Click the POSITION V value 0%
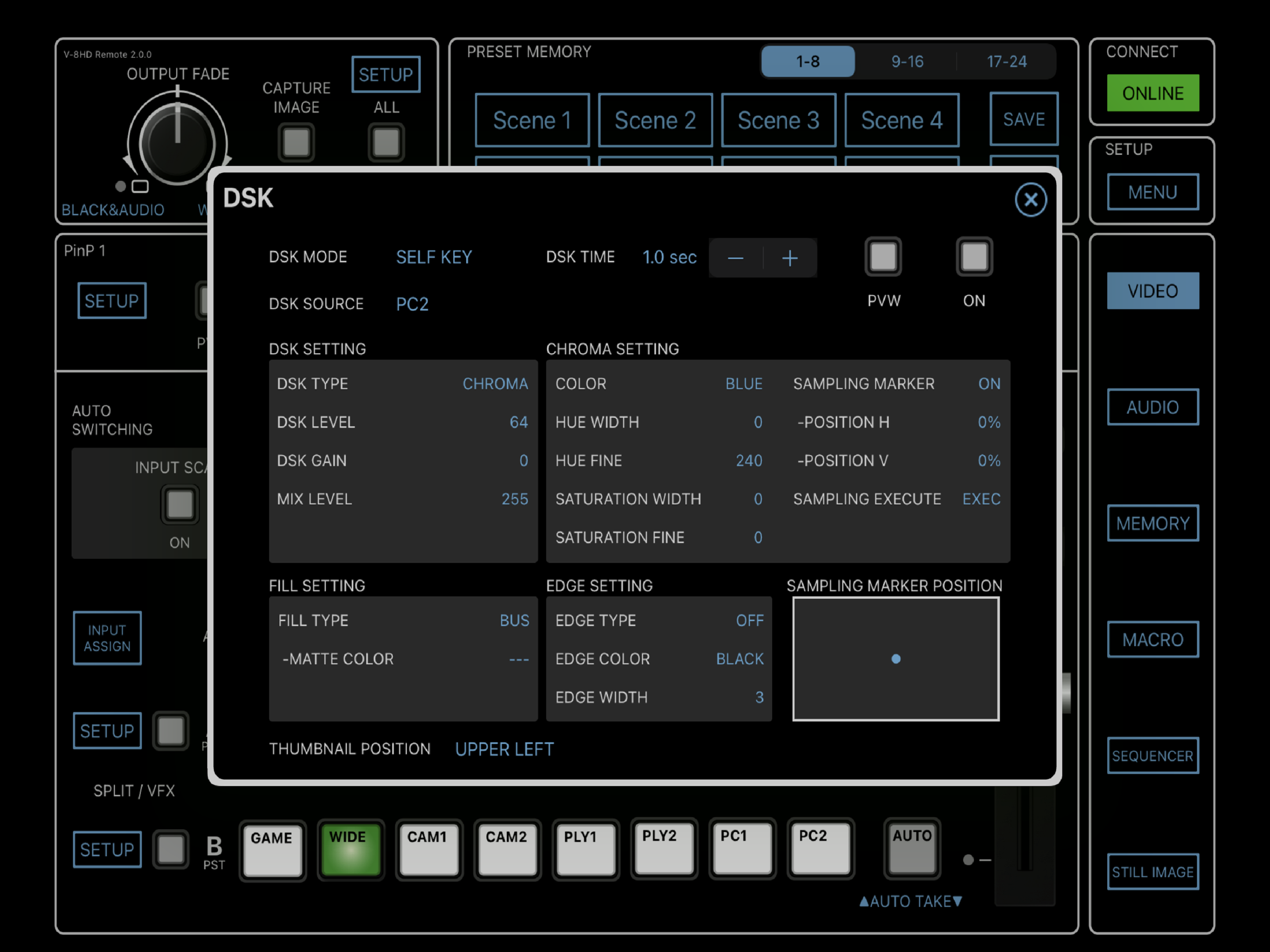This screenshot has width=1270, height=952. pyautogui.click(x=989, y=461)
